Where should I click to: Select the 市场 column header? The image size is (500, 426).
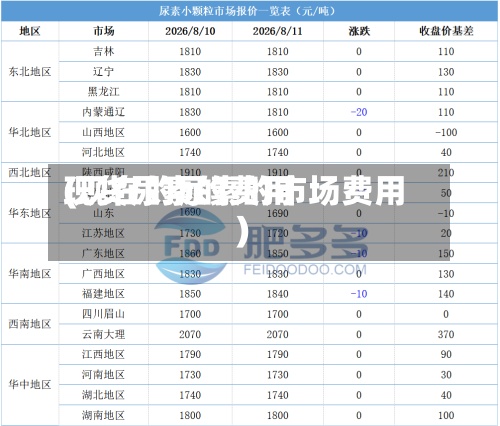(x=104, y=31)
